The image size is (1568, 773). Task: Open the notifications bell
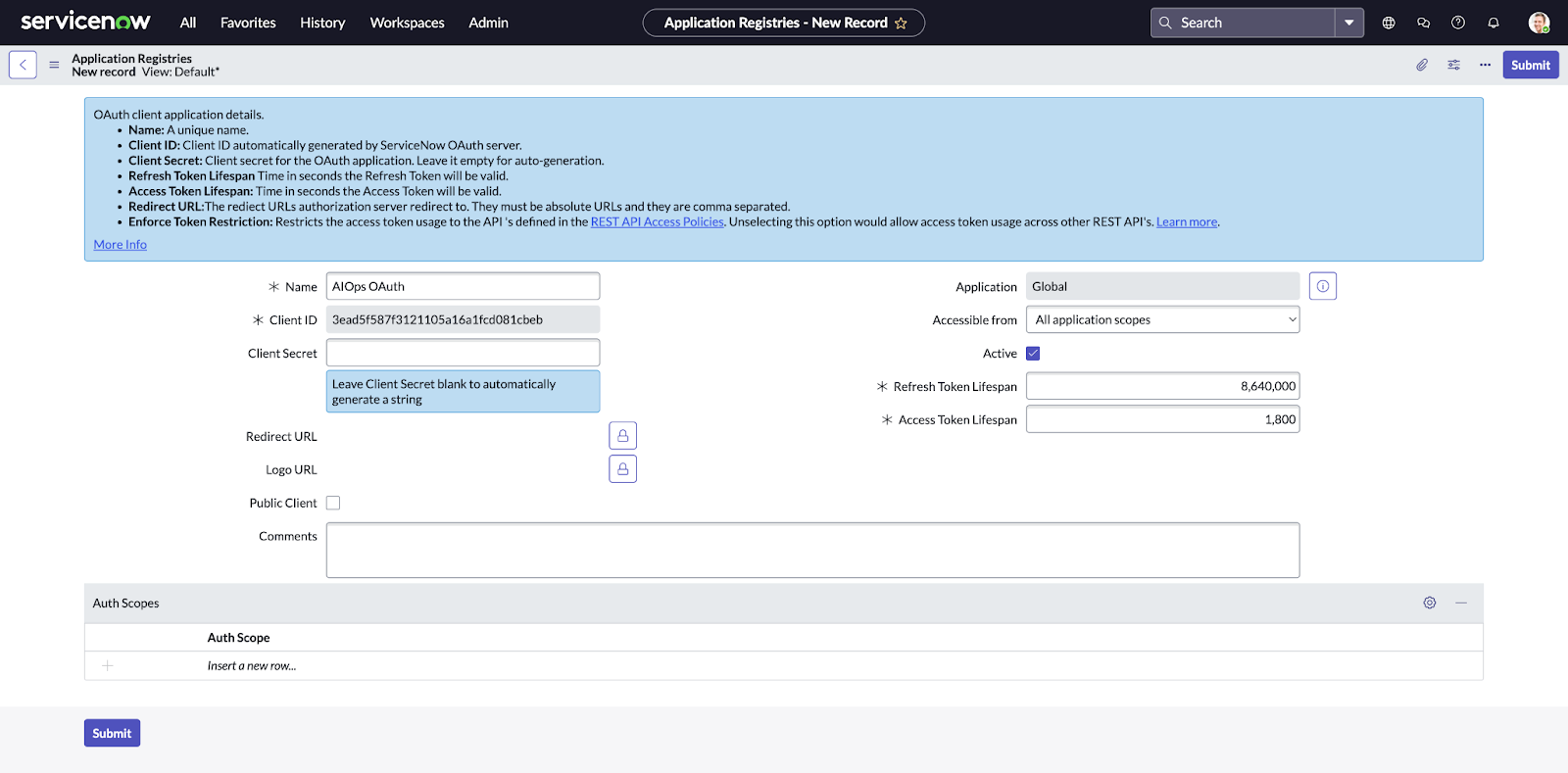tap(1493, 23)
